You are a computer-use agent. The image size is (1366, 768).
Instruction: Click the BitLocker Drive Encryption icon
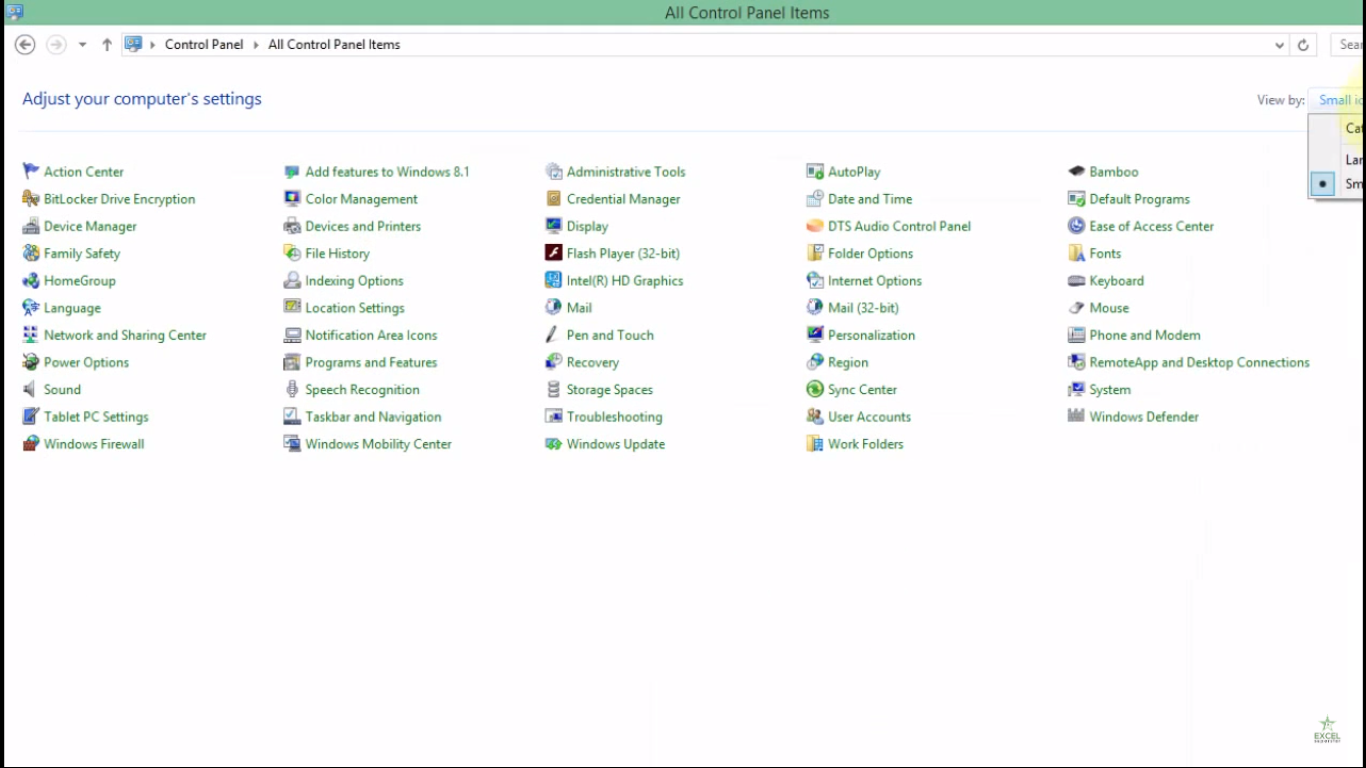coord(31,199)
